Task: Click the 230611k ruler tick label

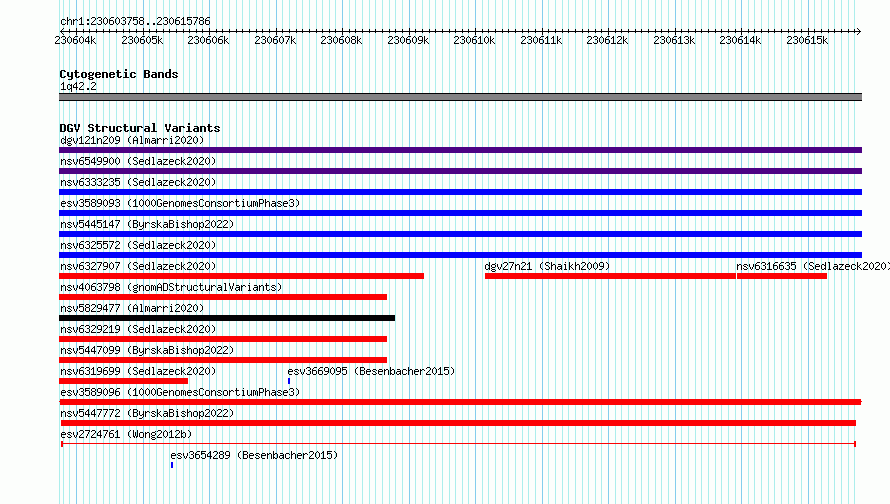Action: coord(541,40)
